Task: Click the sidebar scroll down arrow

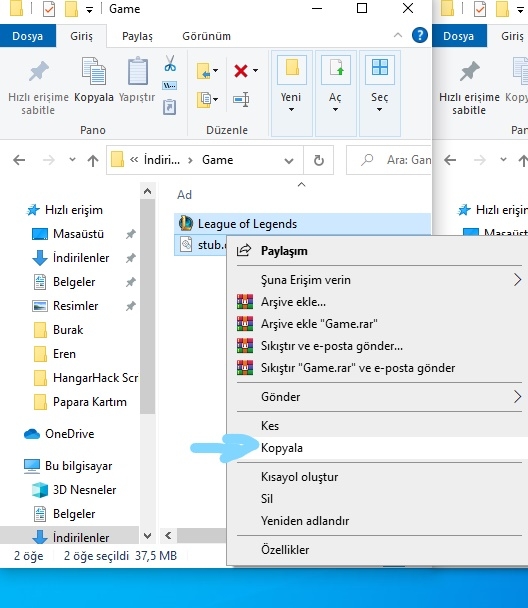Action: tap(147, 536)
